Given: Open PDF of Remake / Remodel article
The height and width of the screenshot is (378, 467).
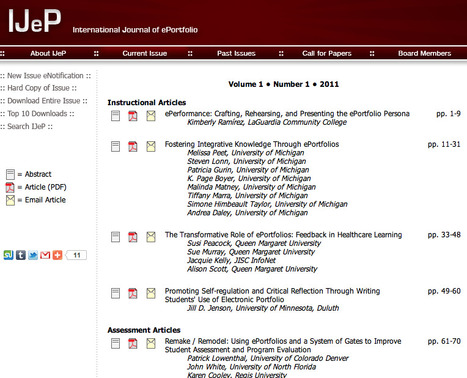Looking at the screenshot, I should click(133, 343).
